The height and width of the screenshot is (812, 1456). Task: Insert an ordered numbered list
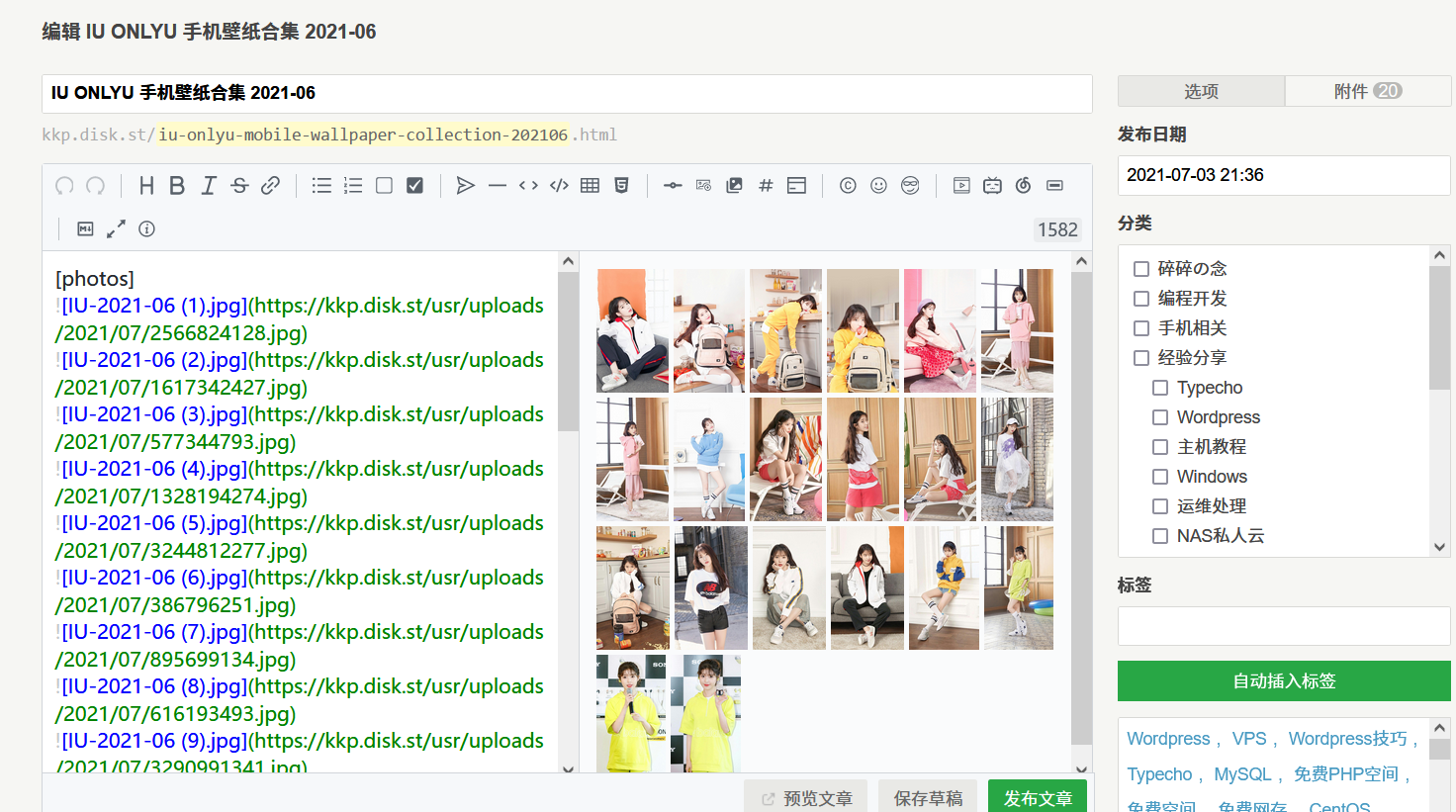[x=353, y=185]
